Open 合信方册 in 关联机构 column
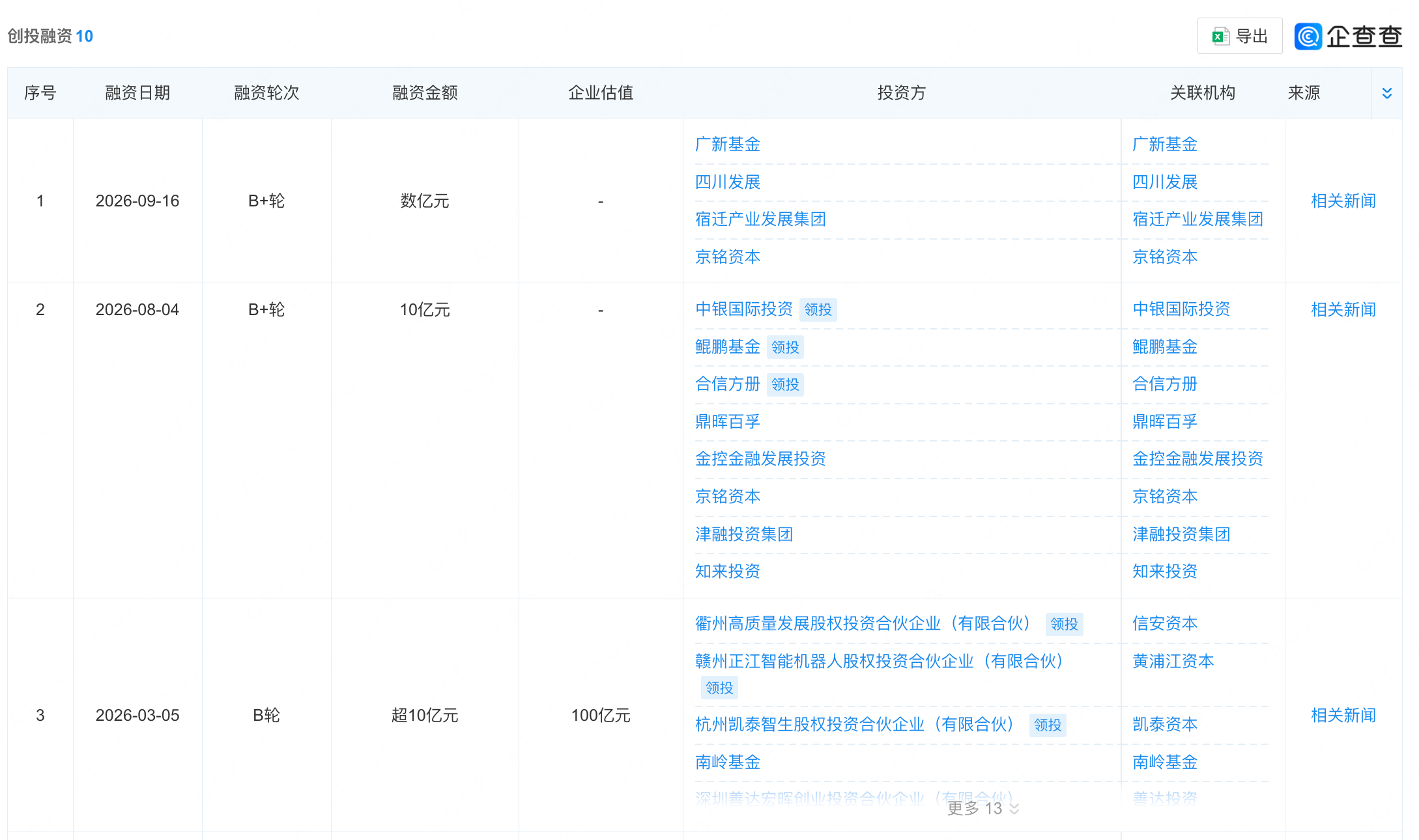Viewport: 1419px width, 840px height. point(1164,384)
